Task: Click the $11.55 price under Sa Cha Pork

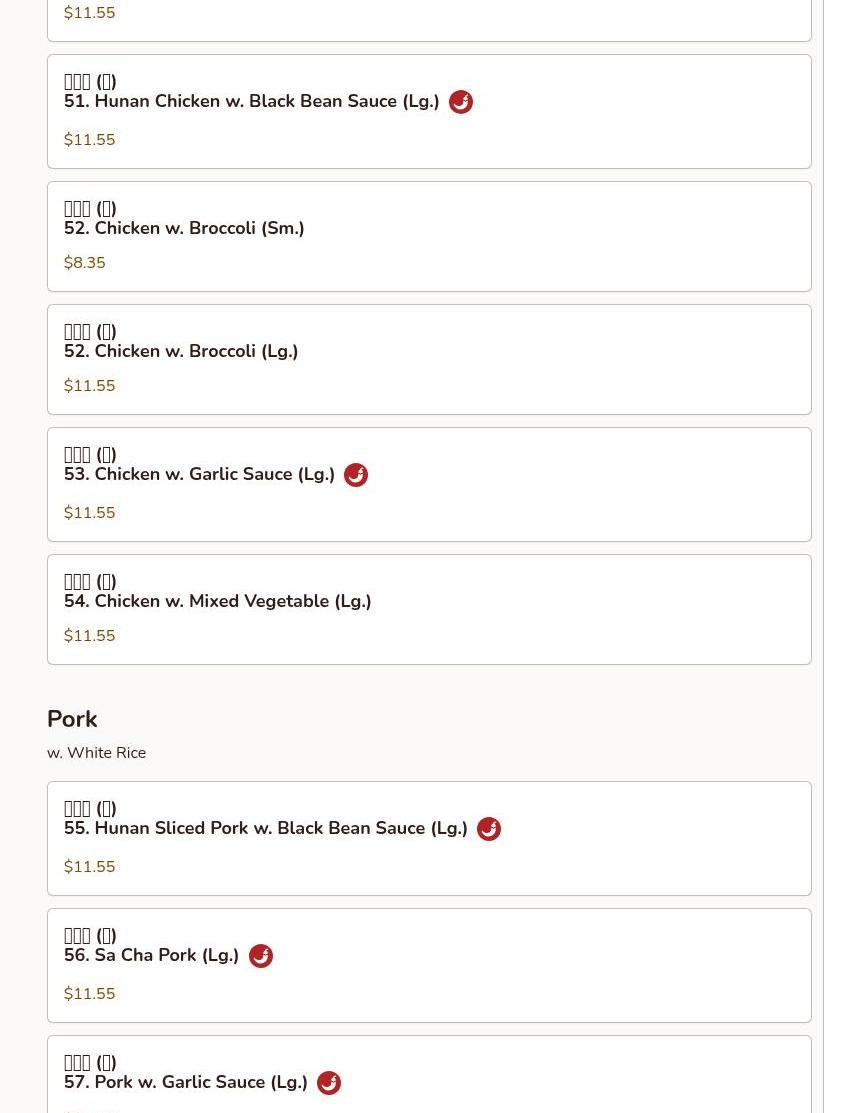Action: point(89,994)
